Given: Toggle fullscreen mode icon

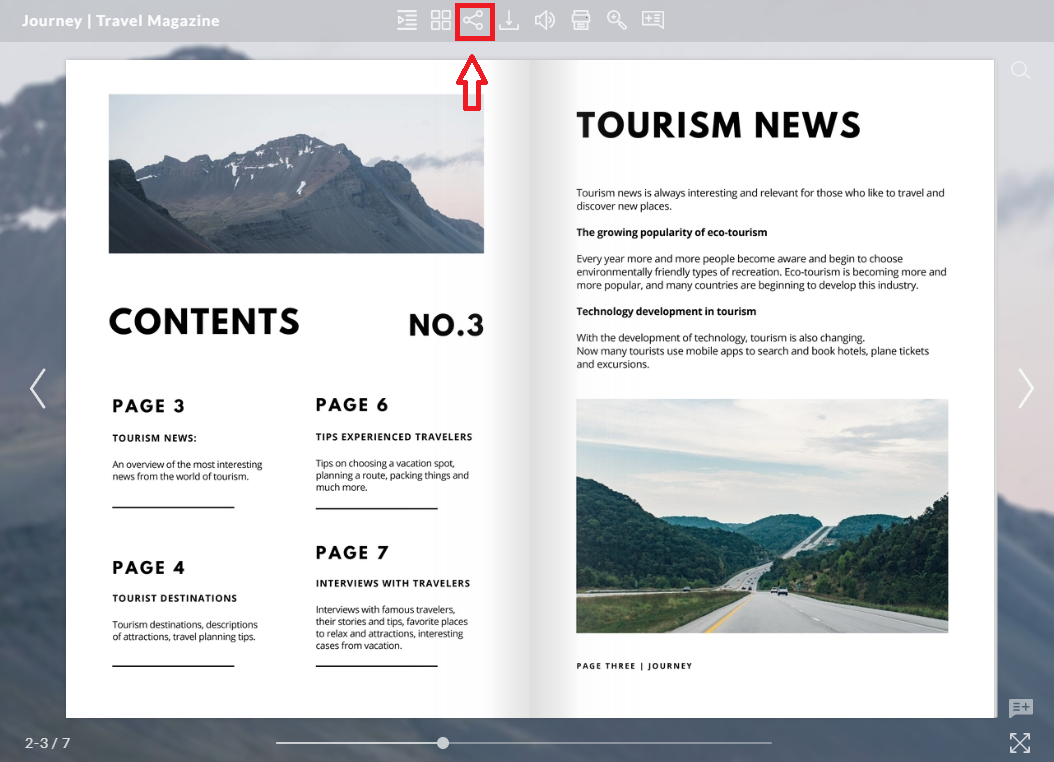Looking at the screenshot, I should (x=1020, y=743).
